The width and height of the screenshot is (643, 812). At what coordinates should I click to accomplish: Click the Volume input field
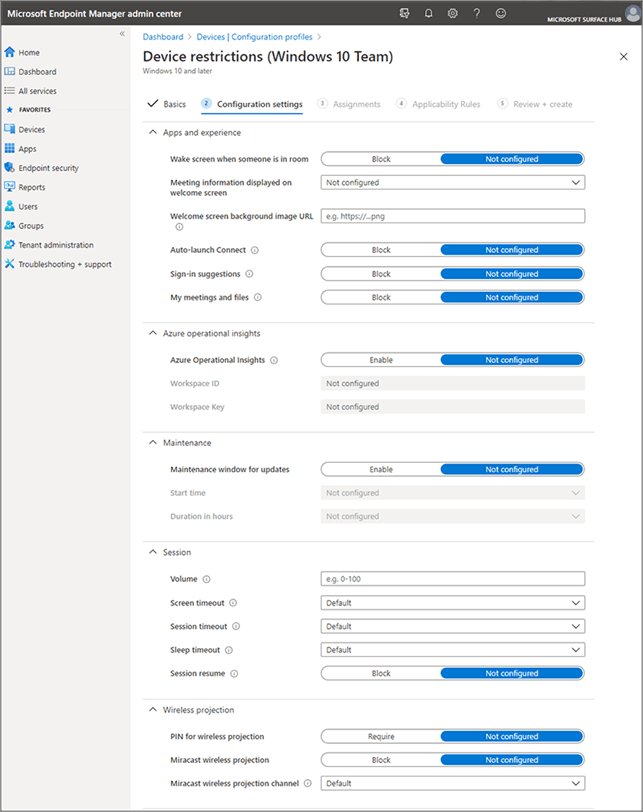pos(453,579)
